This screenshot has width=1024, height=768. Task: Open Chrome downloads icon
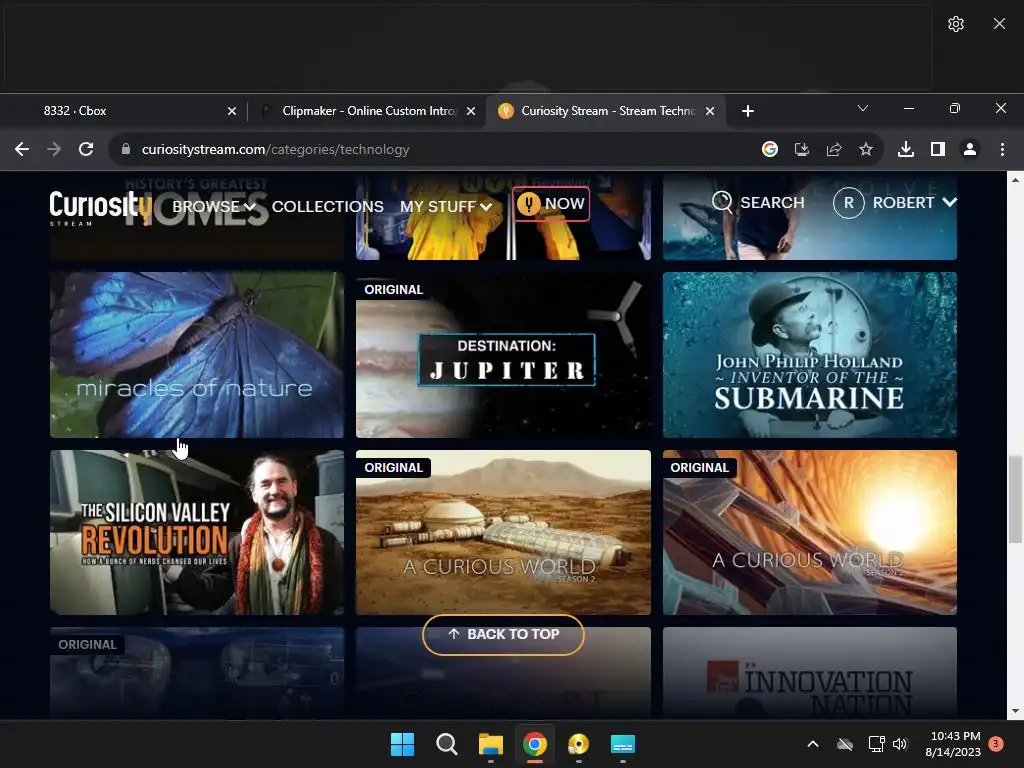(906, 150)
